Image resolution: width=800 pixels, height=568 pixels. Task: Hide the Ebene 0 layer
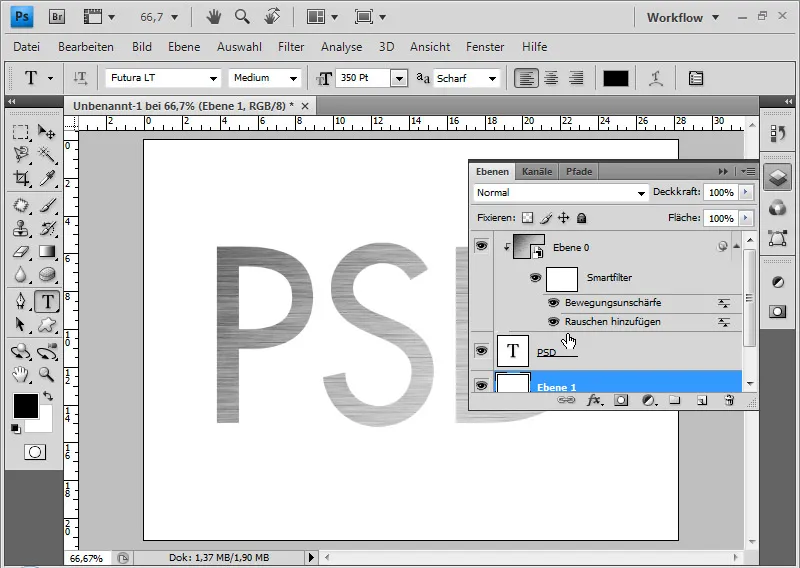pyautogui.click(x=481, y=246)
